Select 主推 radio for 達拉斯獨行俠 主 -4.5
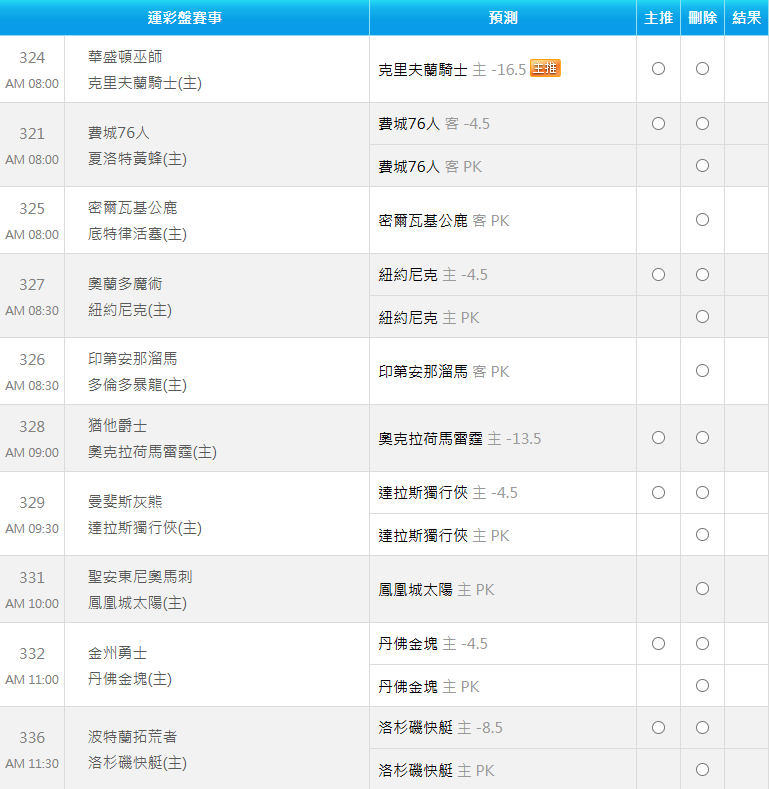This screenshot has height=789, width=769. pyautogui.click(x=658, y=492)
